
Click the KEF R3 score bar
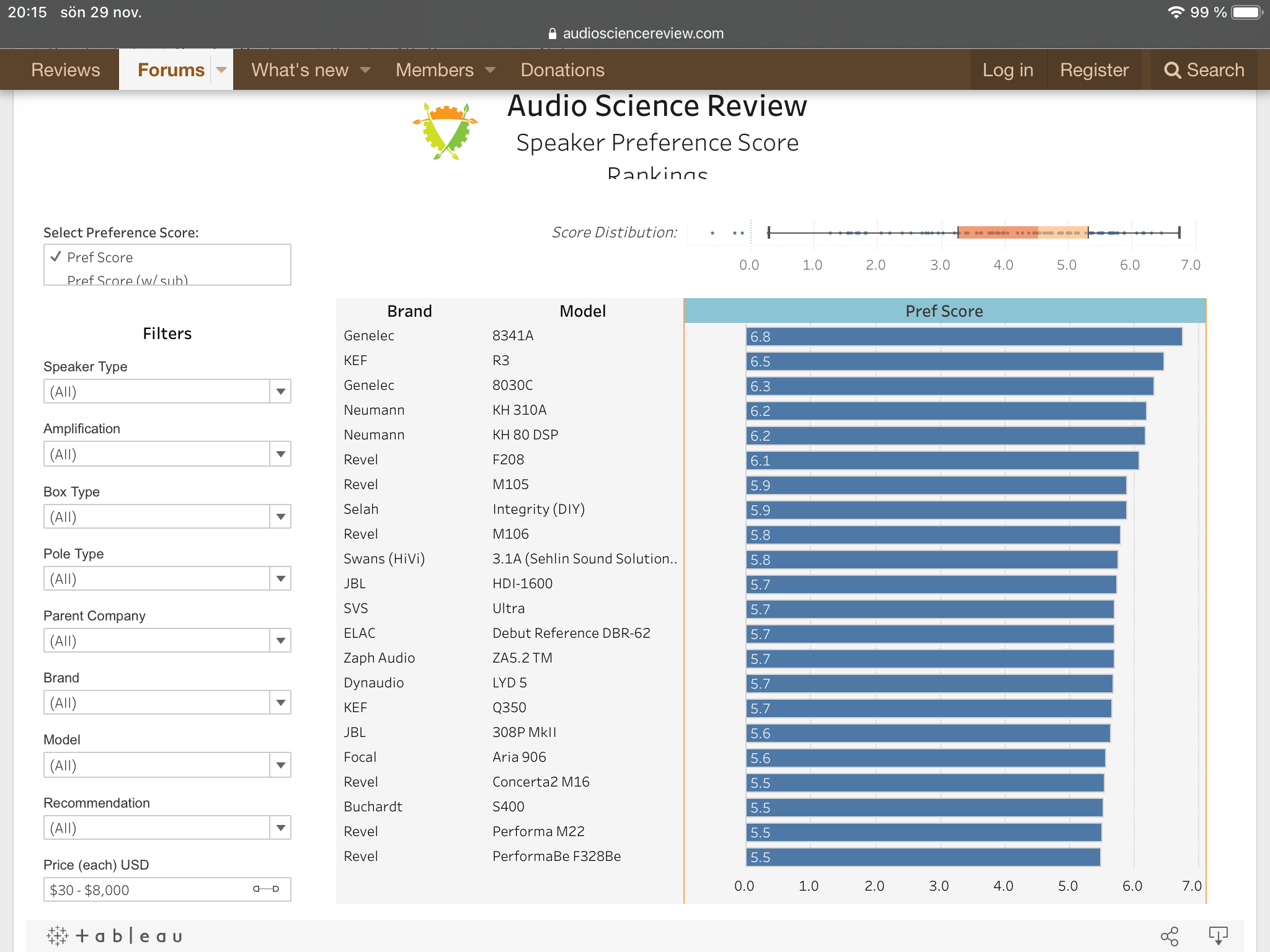[x=955, y=361]
